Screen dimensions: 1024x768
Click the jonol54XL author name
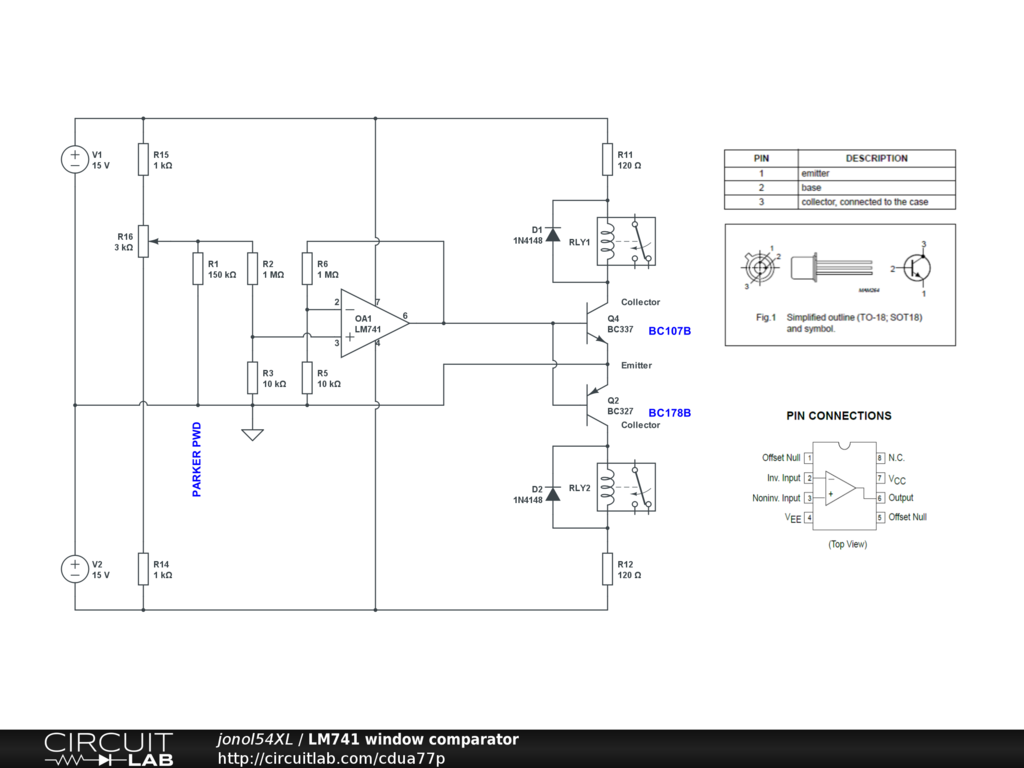(254, 739)
